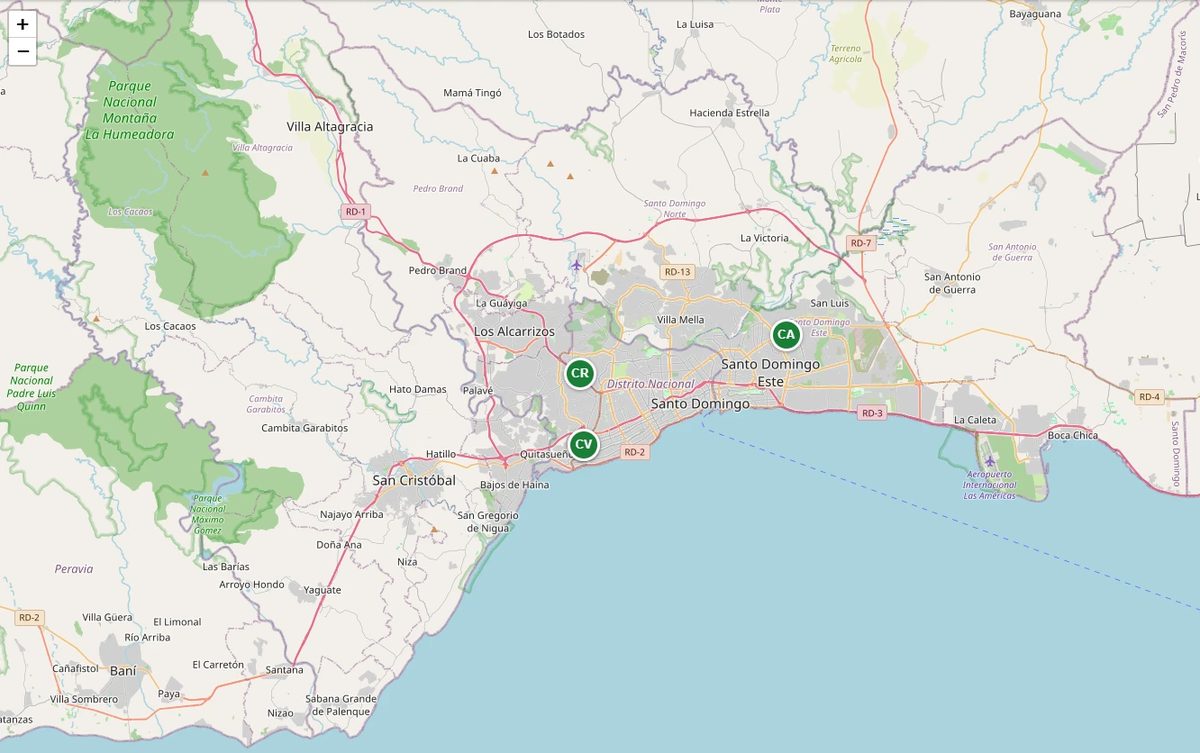Click the 'Baní' town label
The image size is (1200, 753).
tap(124, 670)
